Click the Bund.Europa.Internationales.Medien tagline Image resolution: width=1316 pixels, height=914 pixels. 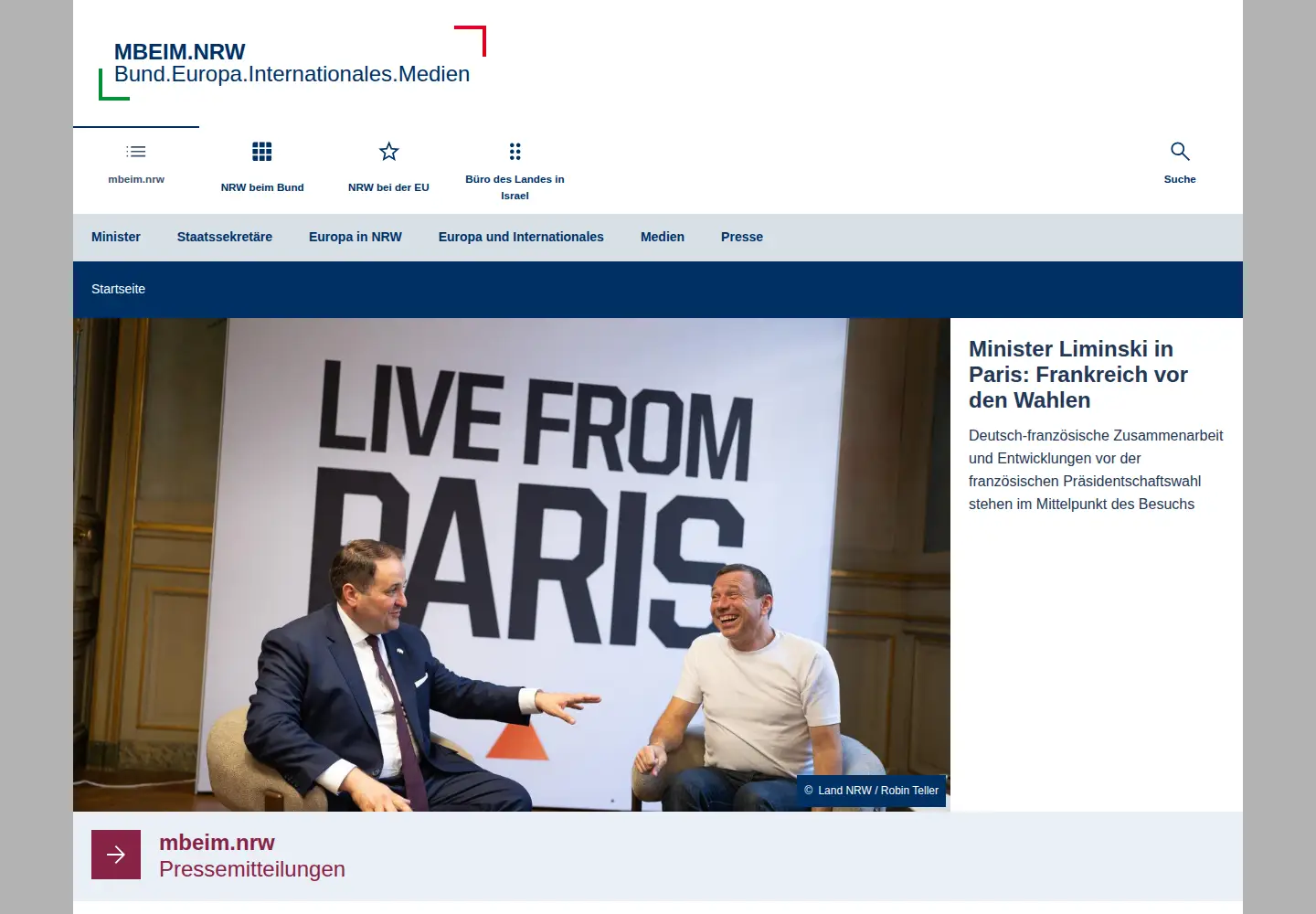coord(292,74)
